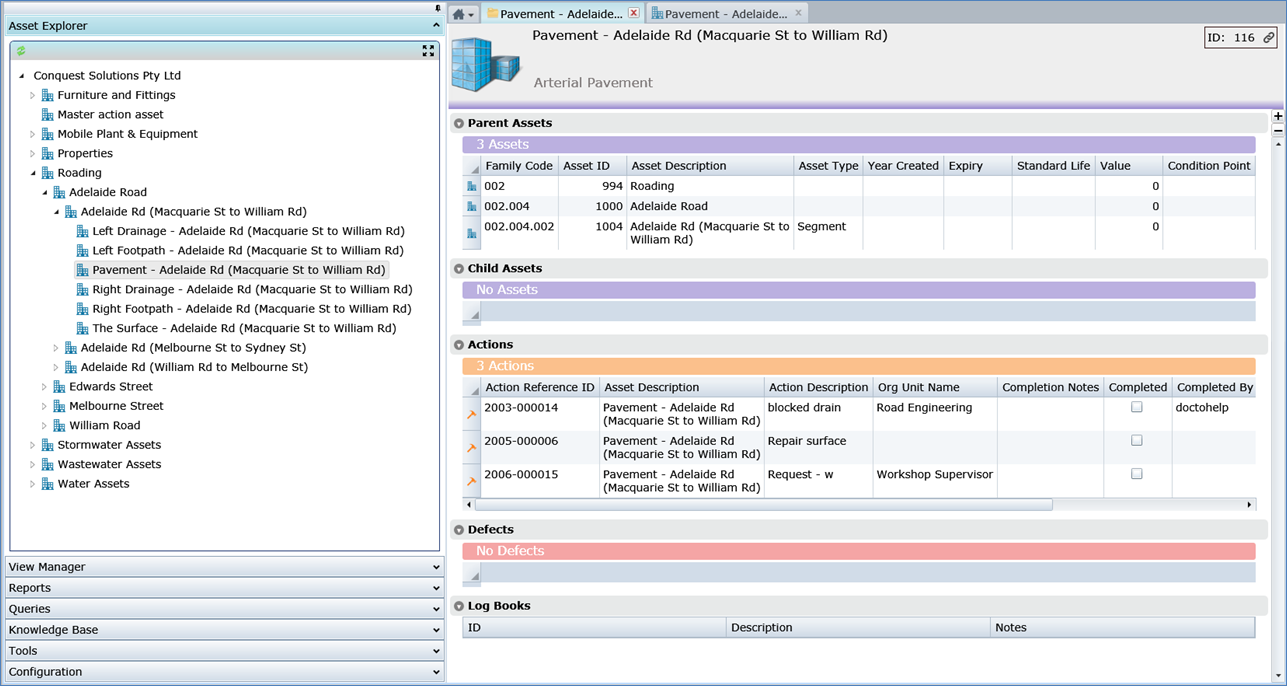Click the asset icon beside Wastewater Assets
This screenshot has height=686, width=1287.
tap(47, 464)
